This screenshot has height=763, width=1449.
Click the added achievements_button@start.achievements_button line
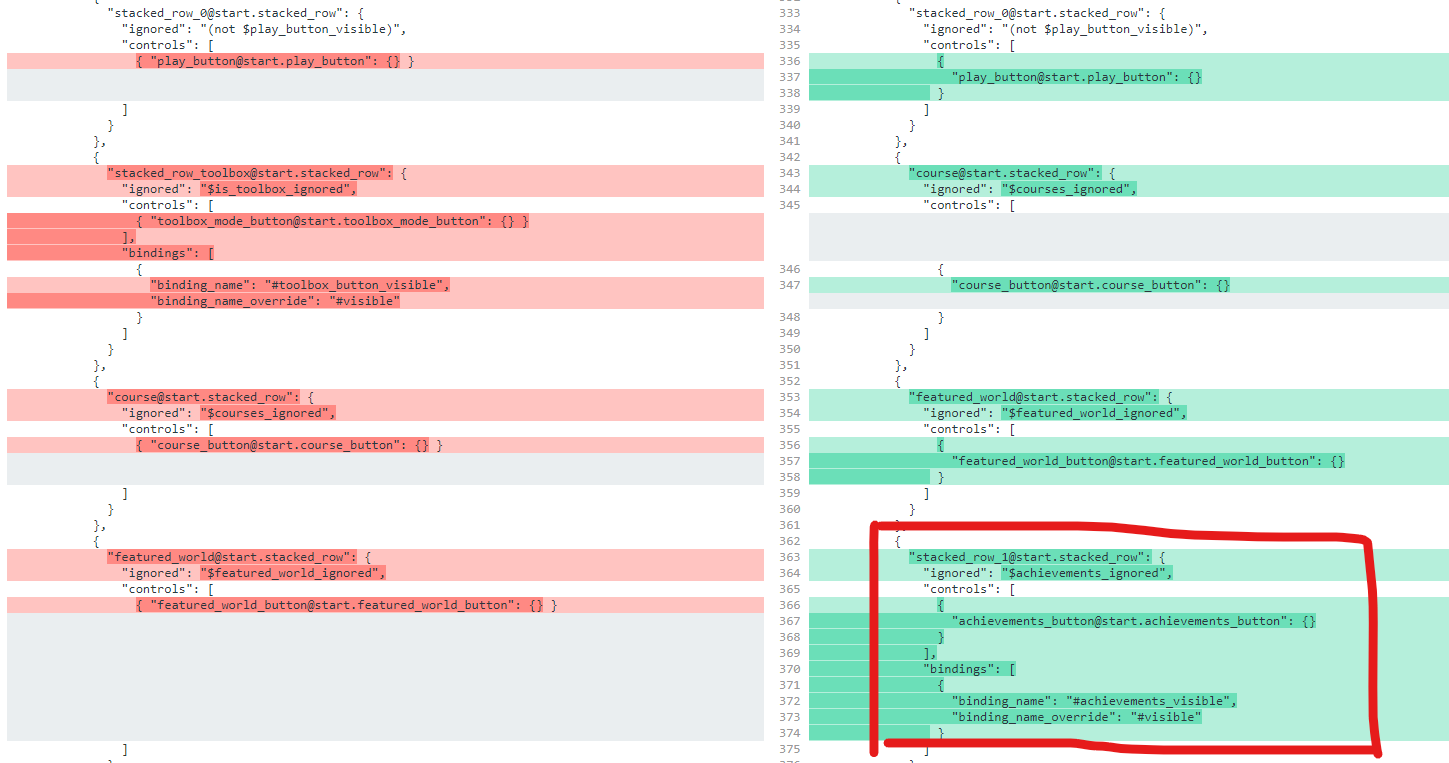tap(1133, 621)
